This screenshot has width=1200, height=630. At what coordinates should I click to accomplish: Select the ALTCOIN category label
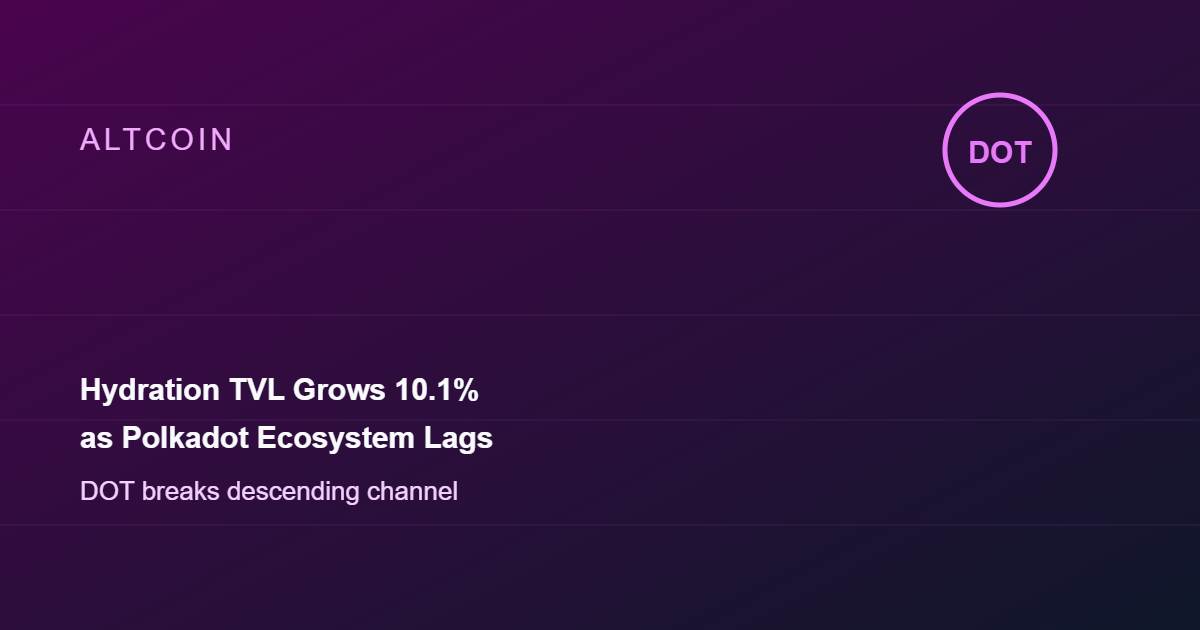[x=156, y=140]
